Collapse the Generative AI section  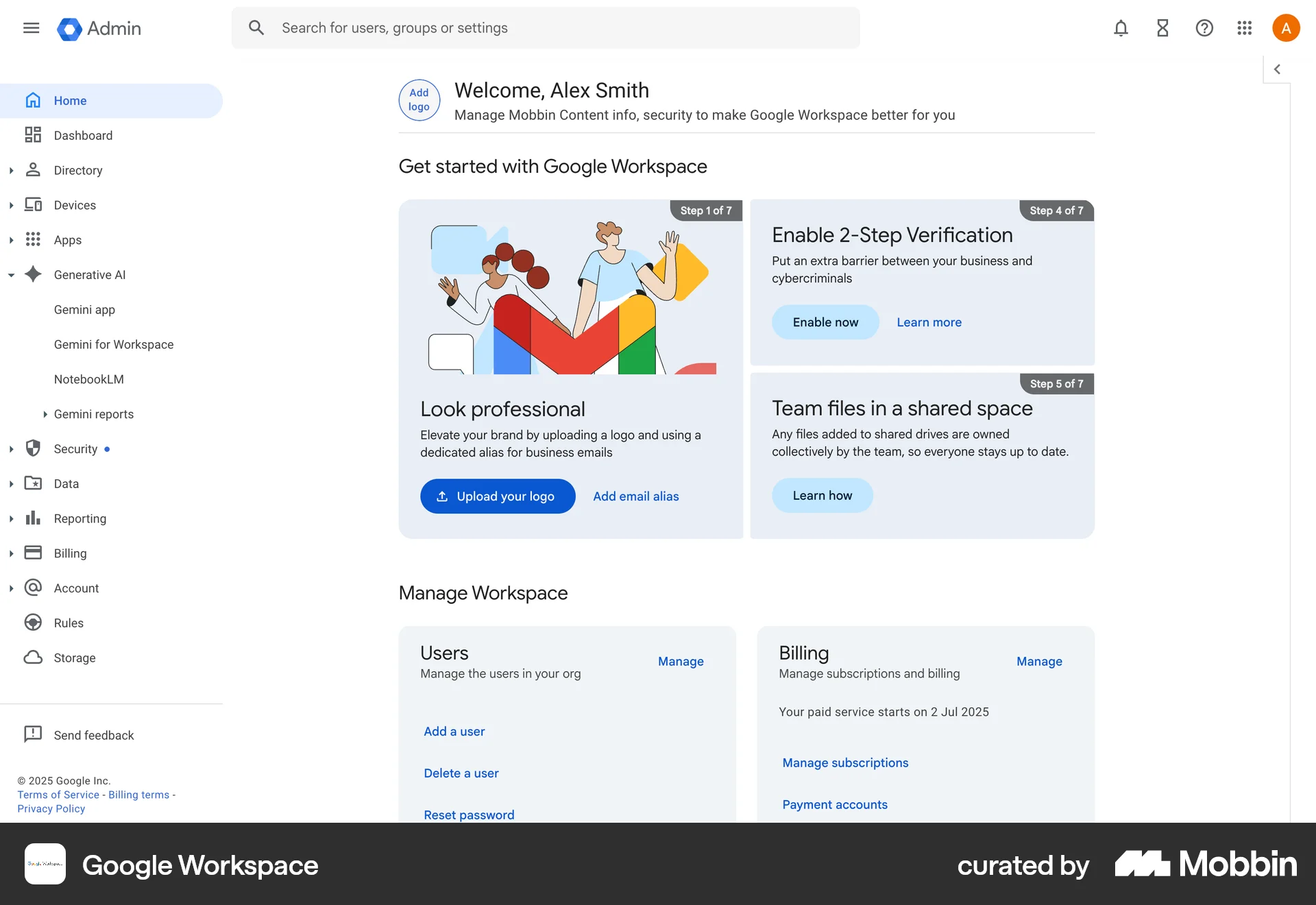pyautogui.click(x=11, y=274)
